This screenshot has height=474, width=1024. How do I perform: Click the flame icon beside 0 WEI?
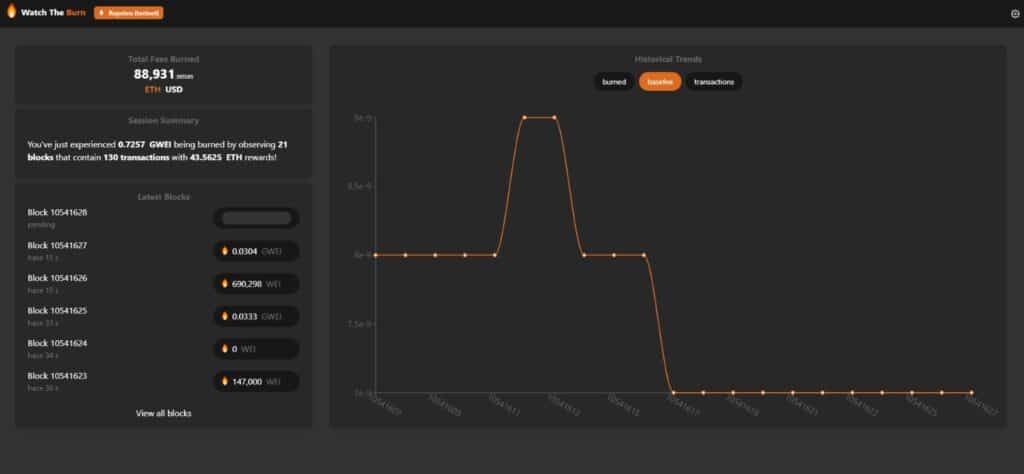tap(225, 349)
